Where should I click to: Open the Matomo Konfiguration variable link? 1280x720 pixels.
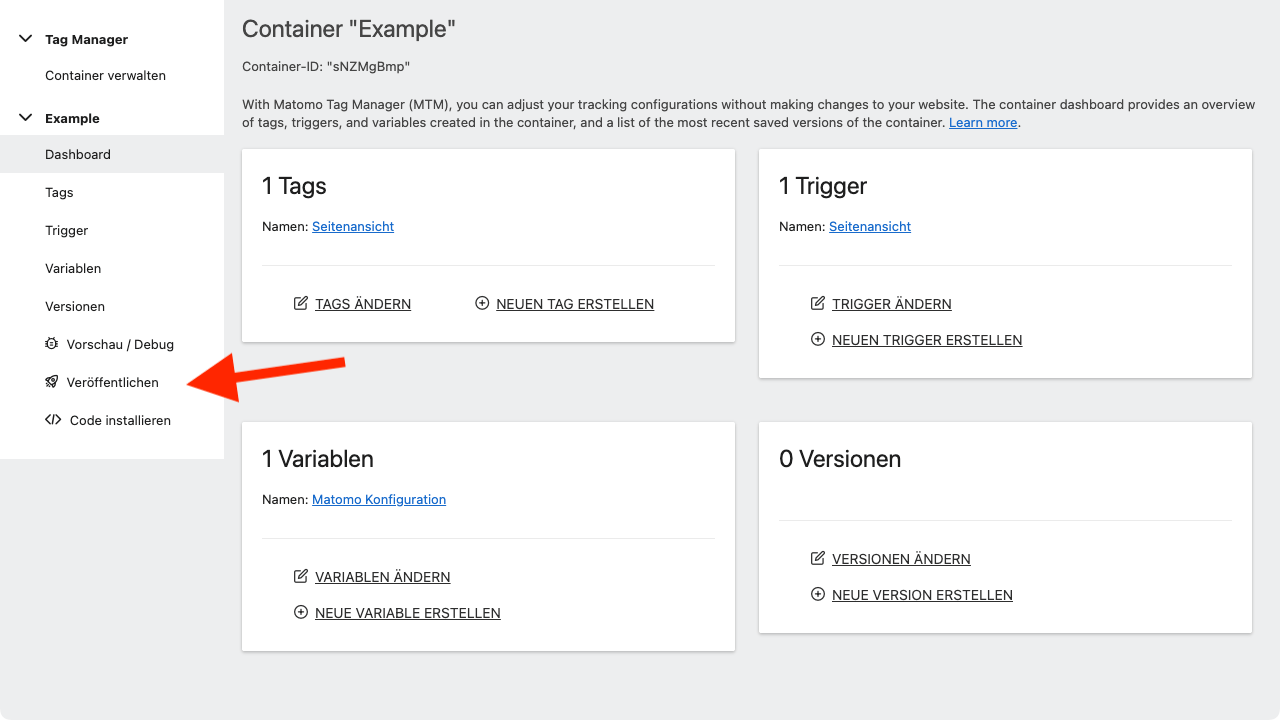(379, 499)
